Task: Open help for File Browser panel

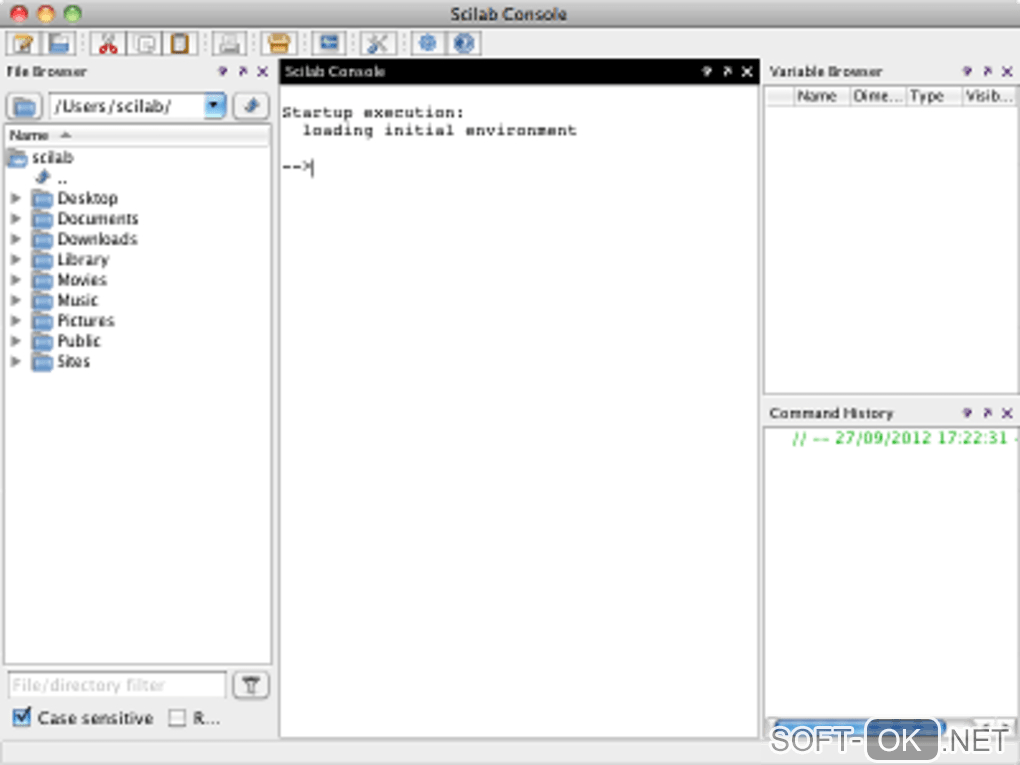Action: (222, 71)
